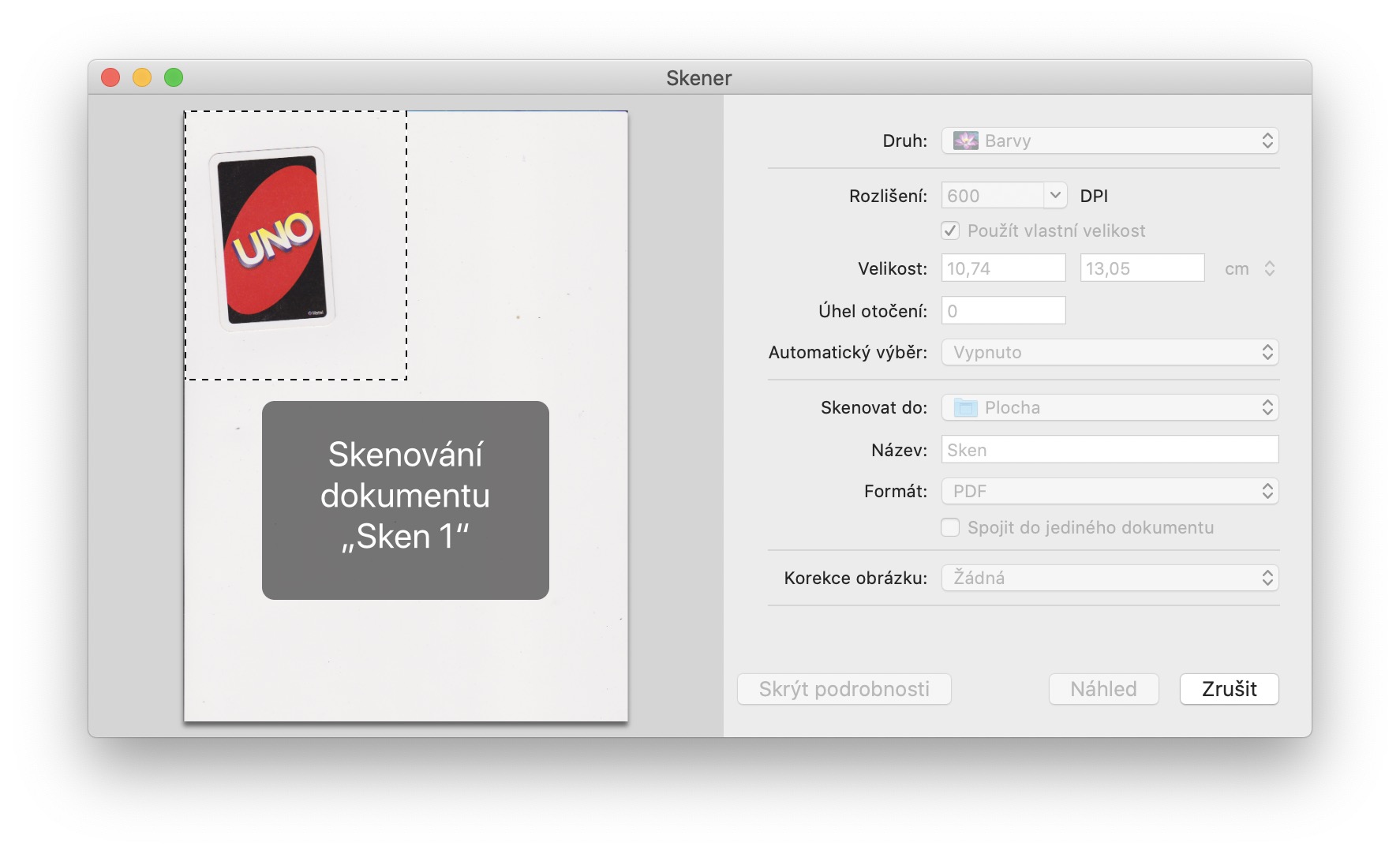Enable Spojit do jediného dokumentu checkbox
Viewport: 1400px width, 854px height.
[x=950, y=527]
